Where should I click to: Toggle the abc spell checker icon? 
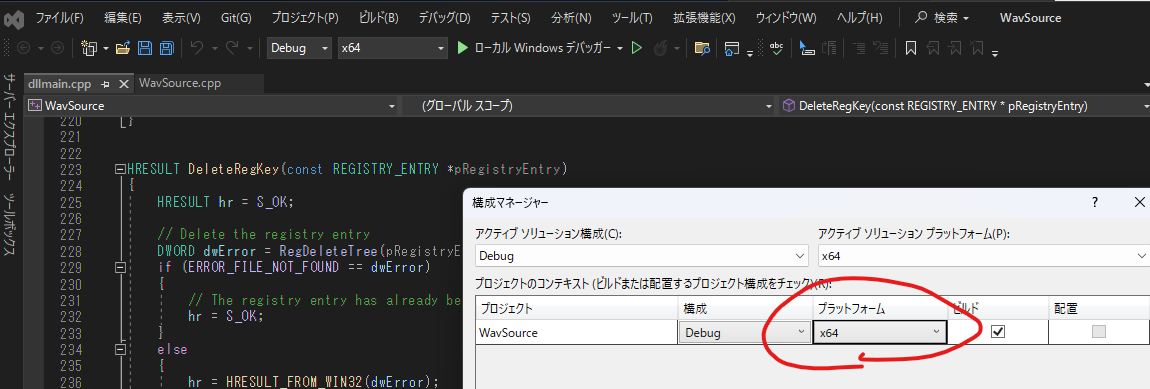pos(777,48)
